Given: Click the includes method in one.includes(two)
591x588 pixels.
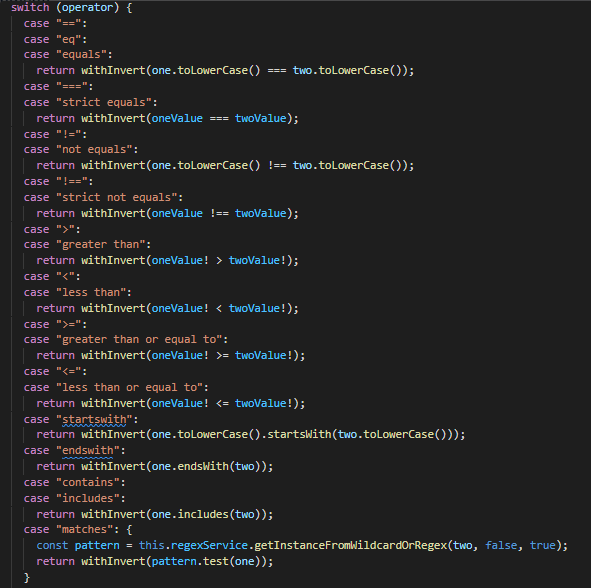Looking at the screenshot, I should pyautogui.click(x=203, y=514).
